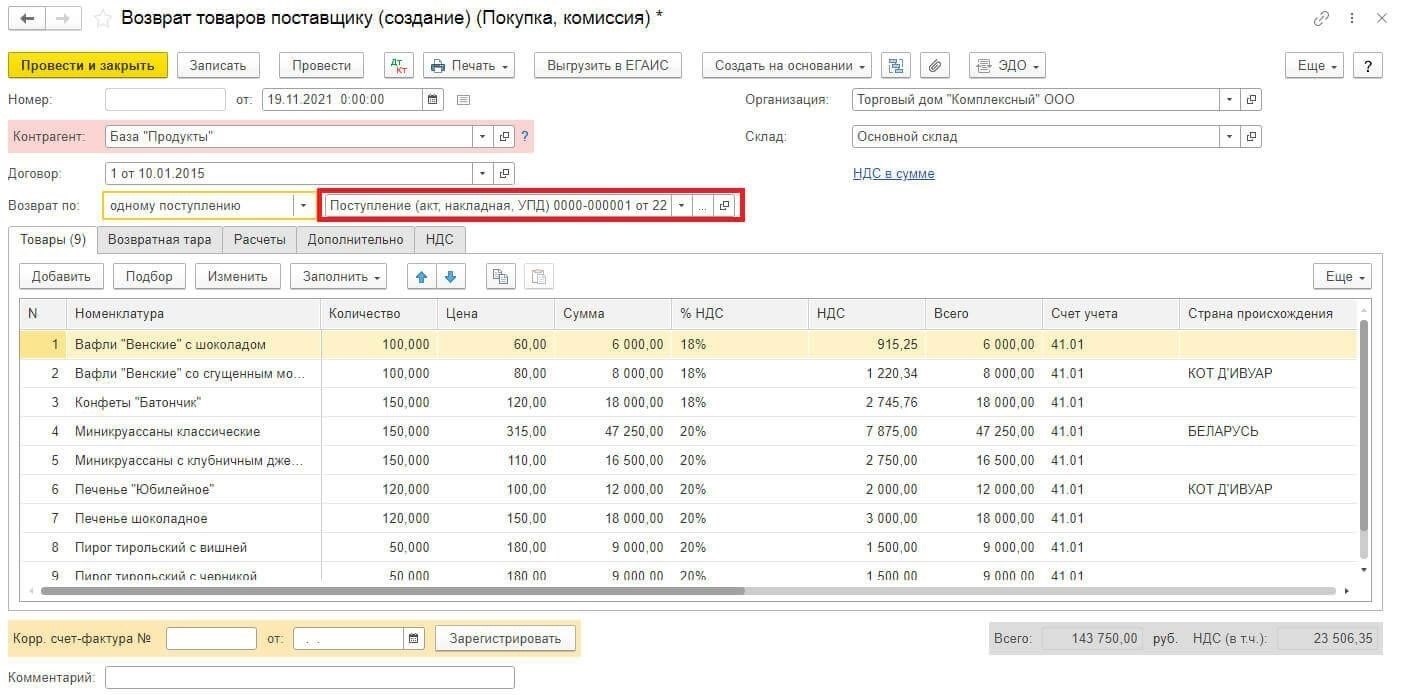Expand the Организация dropdown arrow

tap(1229, 100)
